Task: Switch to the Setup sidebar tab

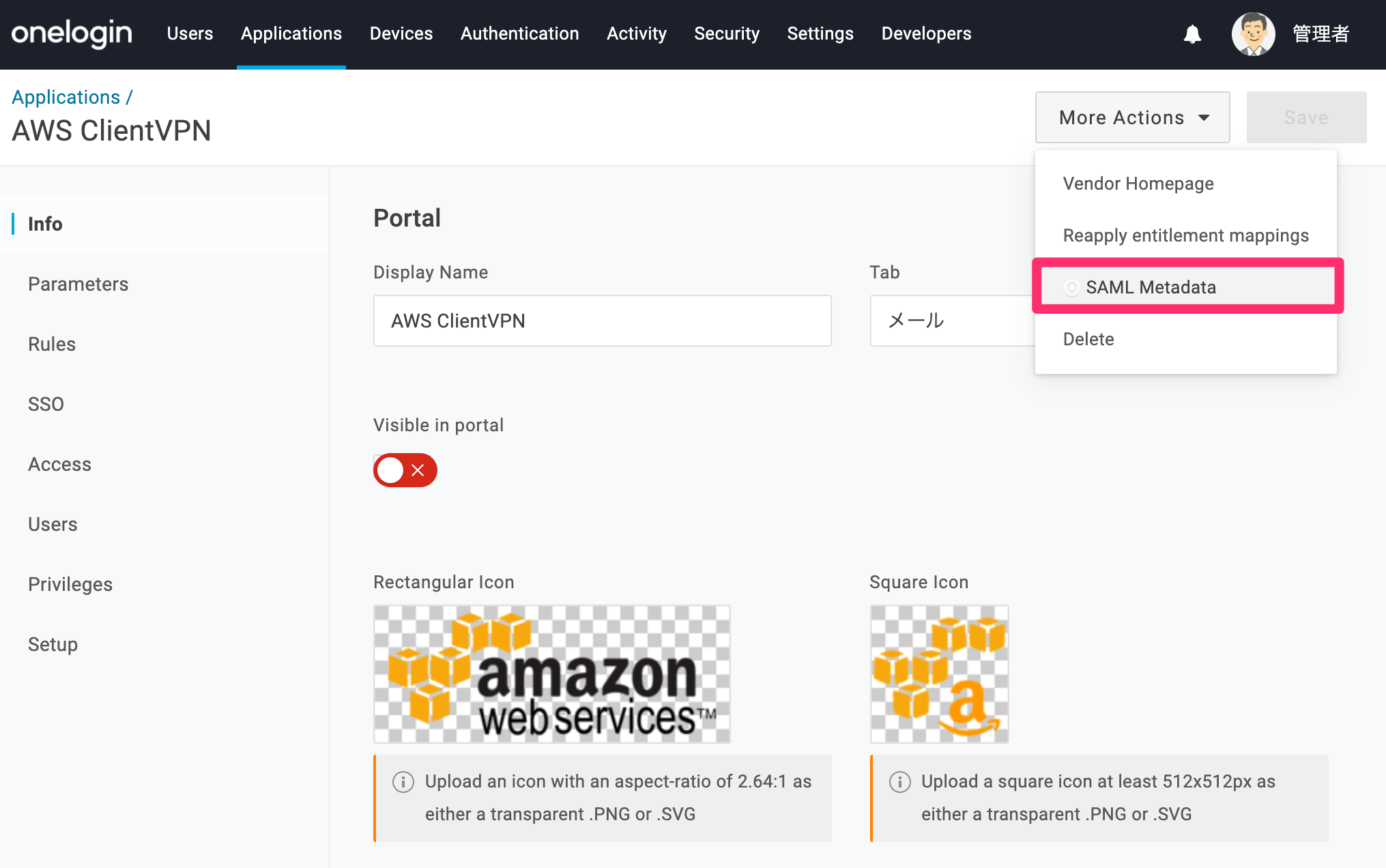Action: pos(164,644)
